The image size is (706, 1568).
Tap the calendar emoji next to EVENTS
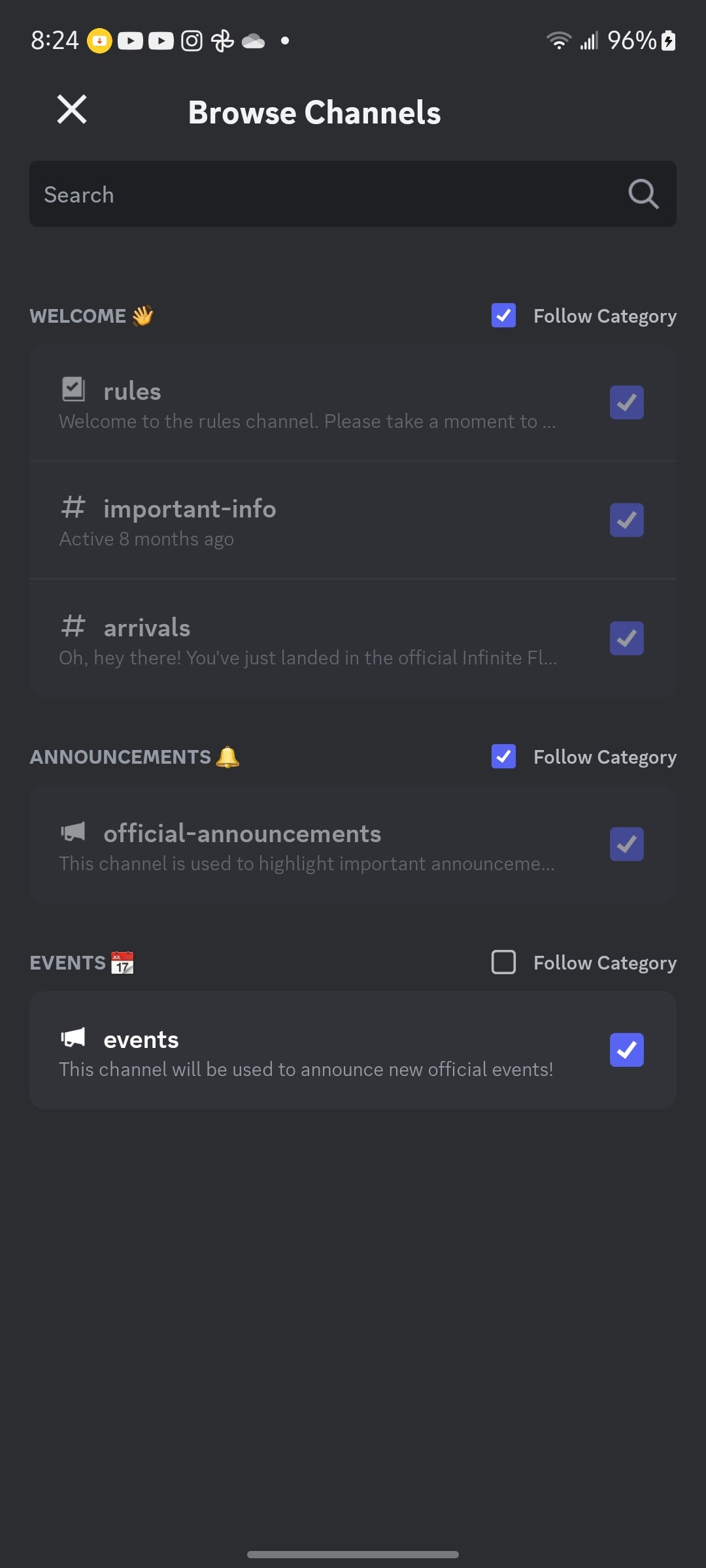point(122,963)
